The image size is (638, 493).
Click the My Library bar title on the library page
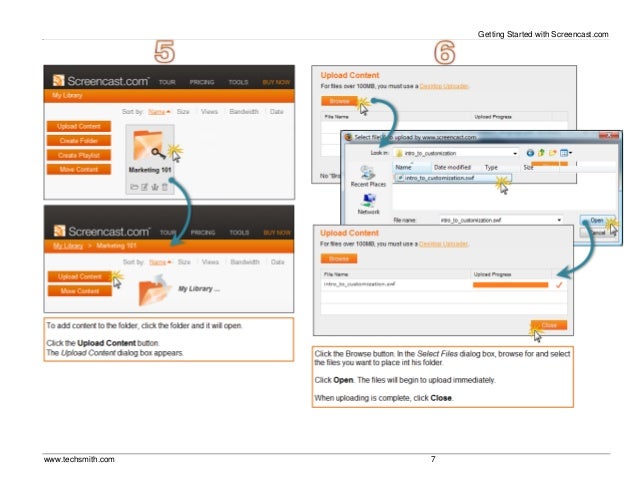click(67, 95)
